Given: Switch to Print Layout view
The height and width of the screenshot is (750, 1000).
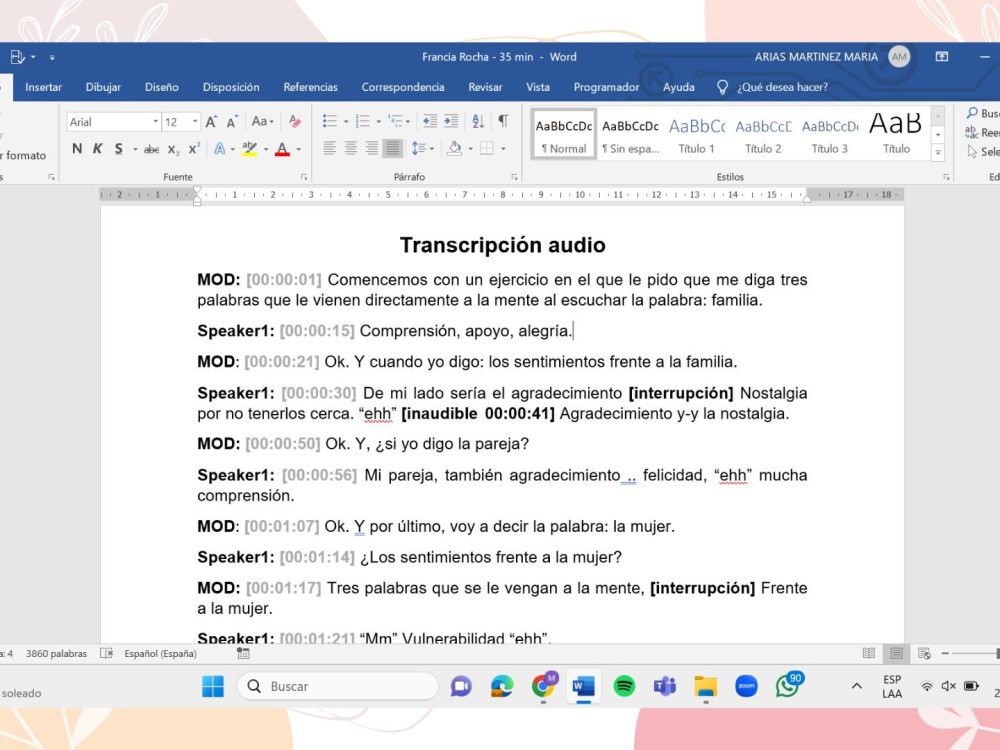Looking at the screenshot, I should pos(896,654).
